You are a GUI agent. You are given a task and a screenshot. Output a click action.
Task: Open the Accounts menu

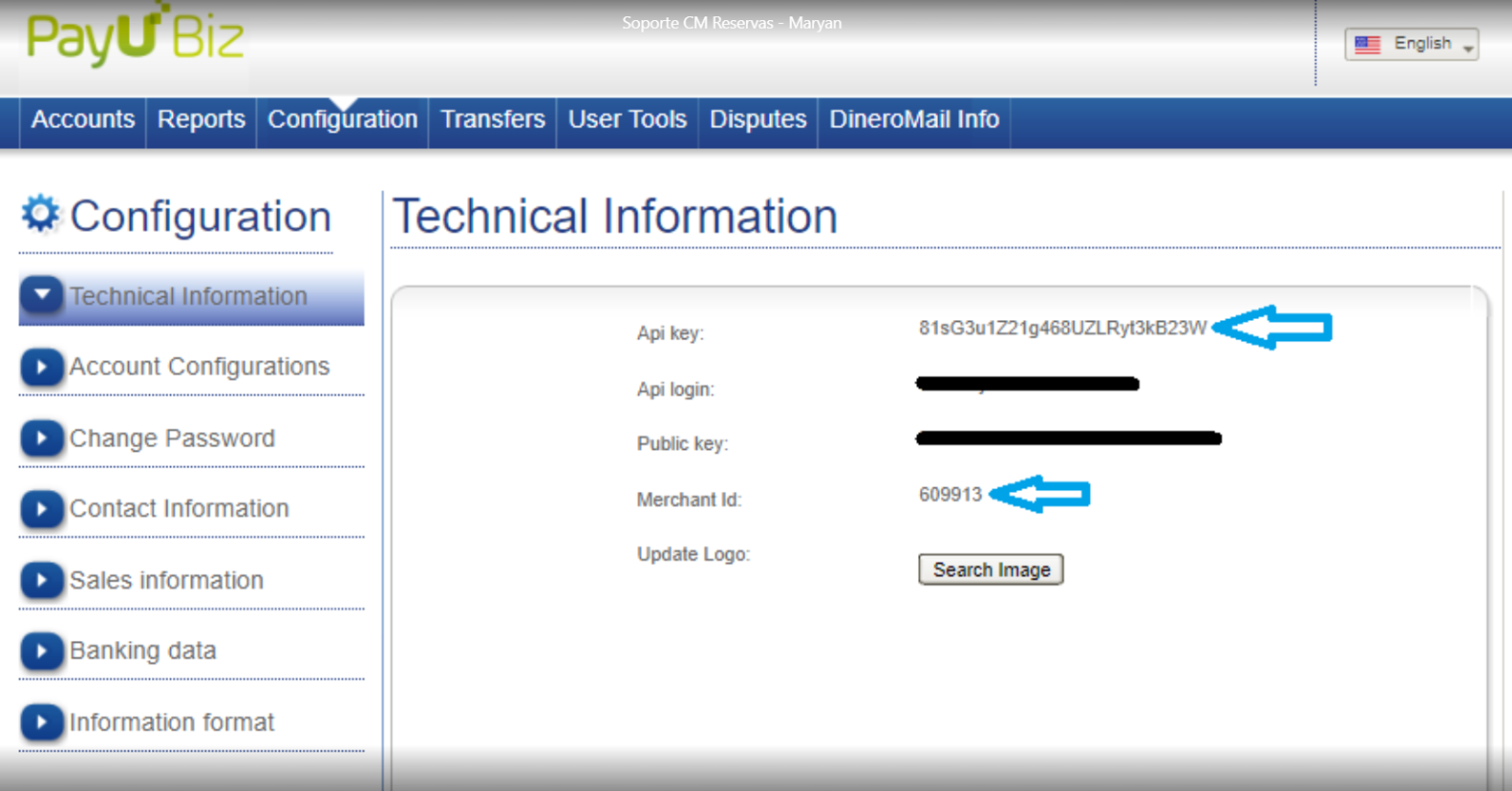click(83, 119)
